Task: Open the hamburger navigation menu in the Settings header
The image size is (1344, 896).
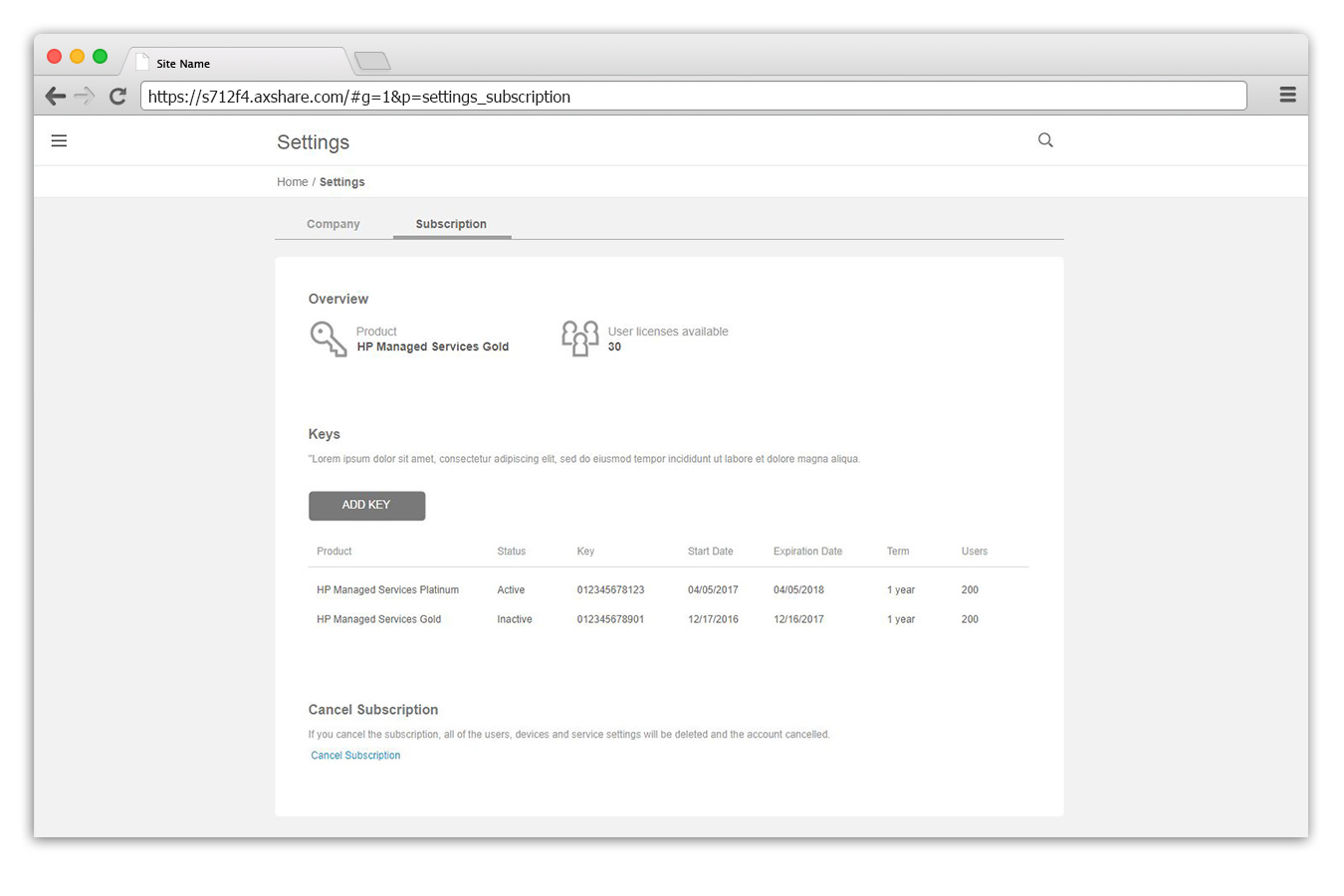Action: click(x=59, y=141)
